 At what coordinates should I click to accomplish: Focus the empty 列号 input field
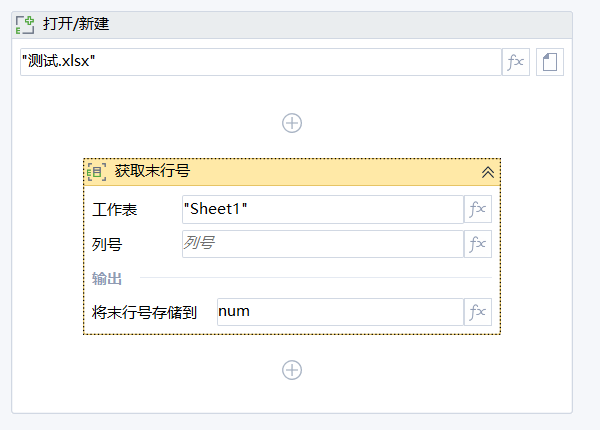point(323,244)
